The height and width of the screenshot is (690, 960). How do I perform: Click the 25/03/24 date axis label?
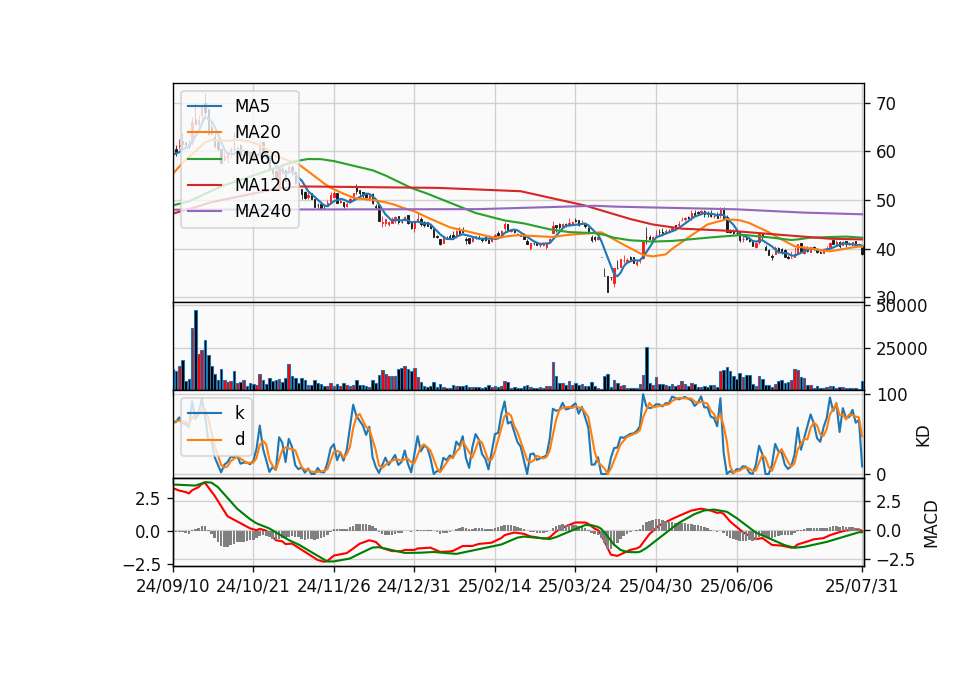point(575,587)
